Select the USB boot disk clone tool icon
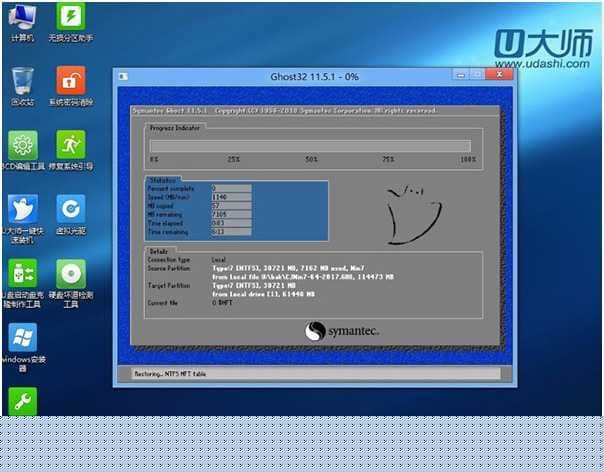The width and height of the screenshot is (604, 472). [22, 272]
